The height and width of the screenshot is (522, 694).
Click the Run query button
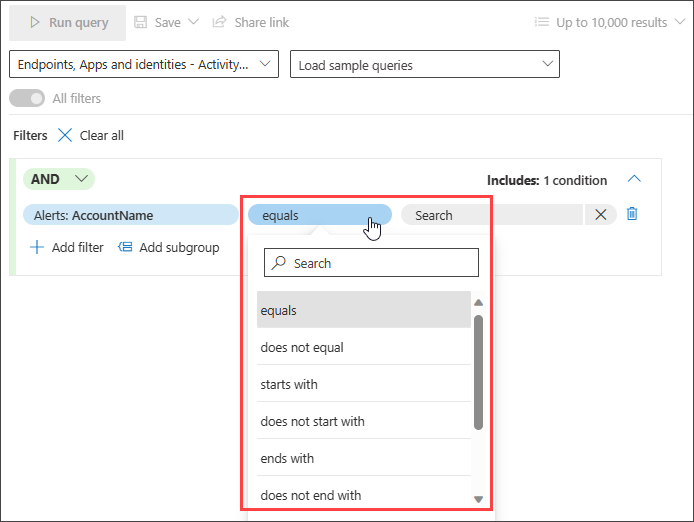click(x=68, y=23)
